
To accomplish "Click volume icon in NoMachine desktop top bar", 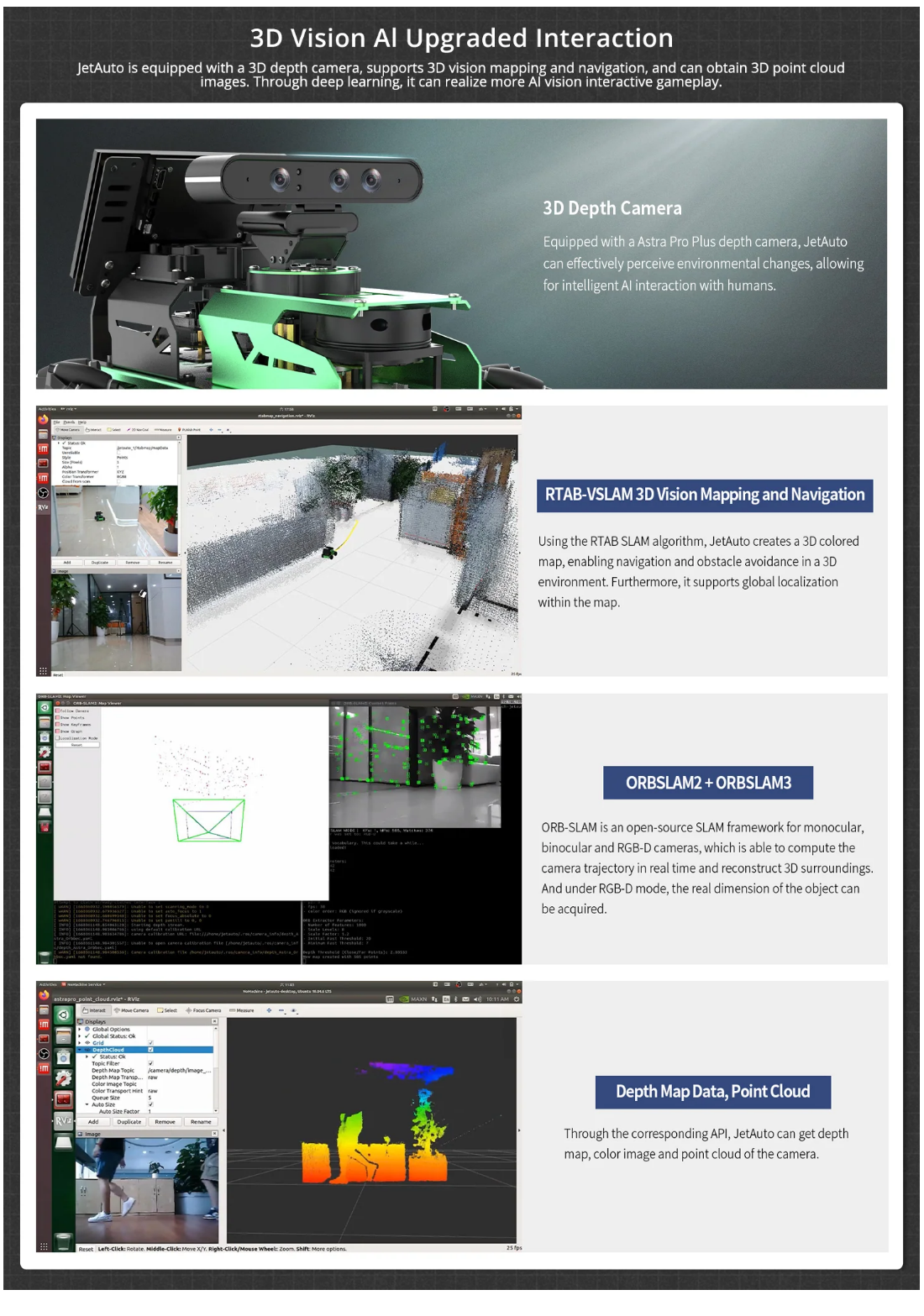I will tap(477, 999).
